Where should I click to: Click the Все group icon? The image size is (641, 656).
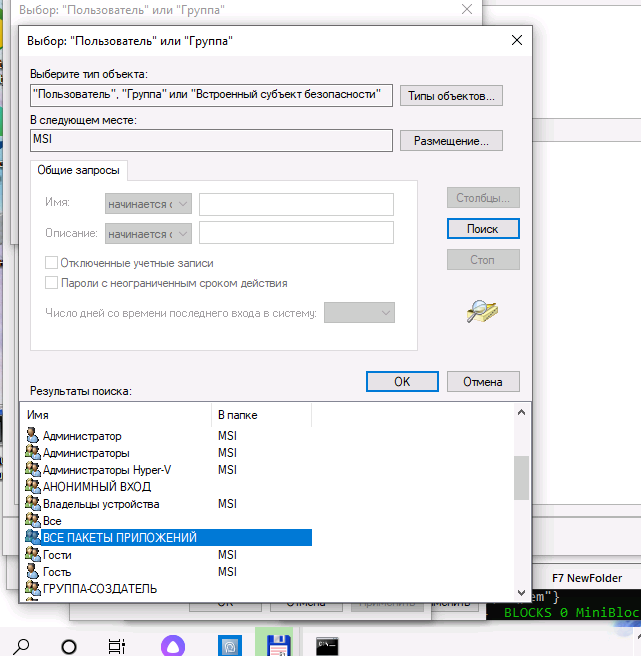[x=33, y=520]
